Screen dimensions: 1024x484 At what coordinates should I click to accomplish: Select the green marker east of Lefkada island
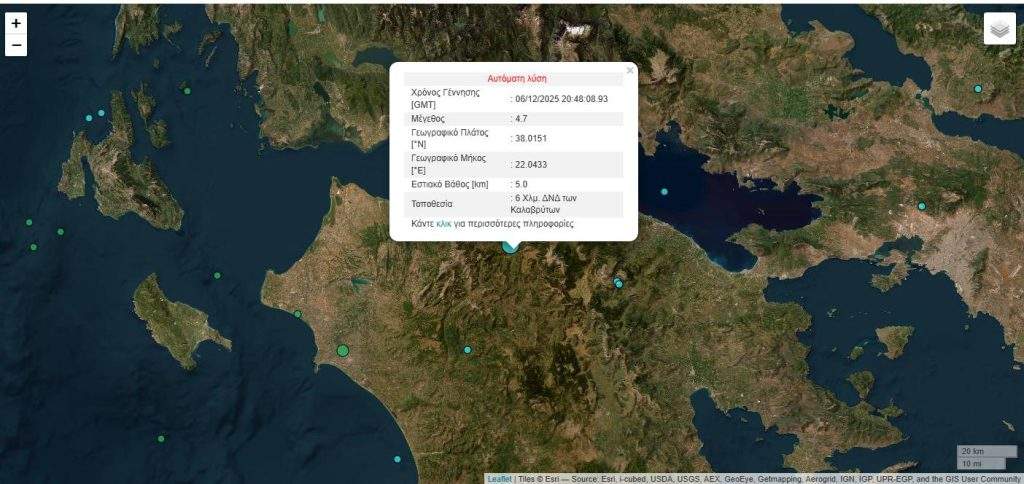coord(186,91)
